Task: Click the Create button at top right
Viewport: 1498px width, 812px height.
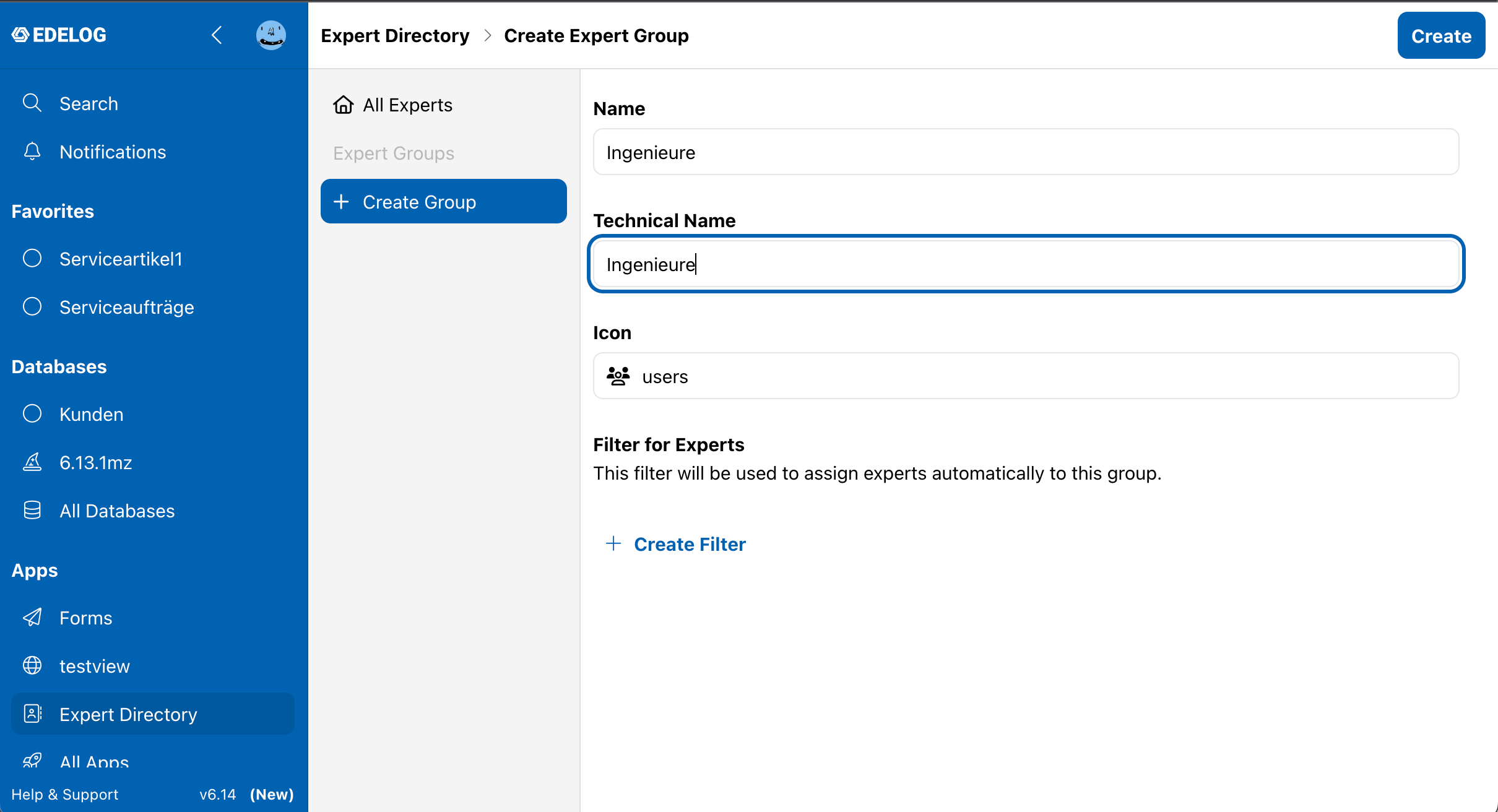Action: coord(1441,35)
